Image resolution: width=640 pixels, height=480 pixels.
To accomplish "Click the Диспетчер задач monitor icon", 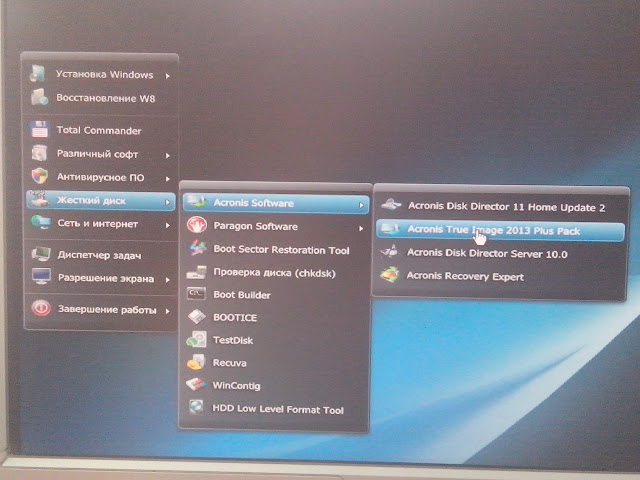I will (41, 254).
